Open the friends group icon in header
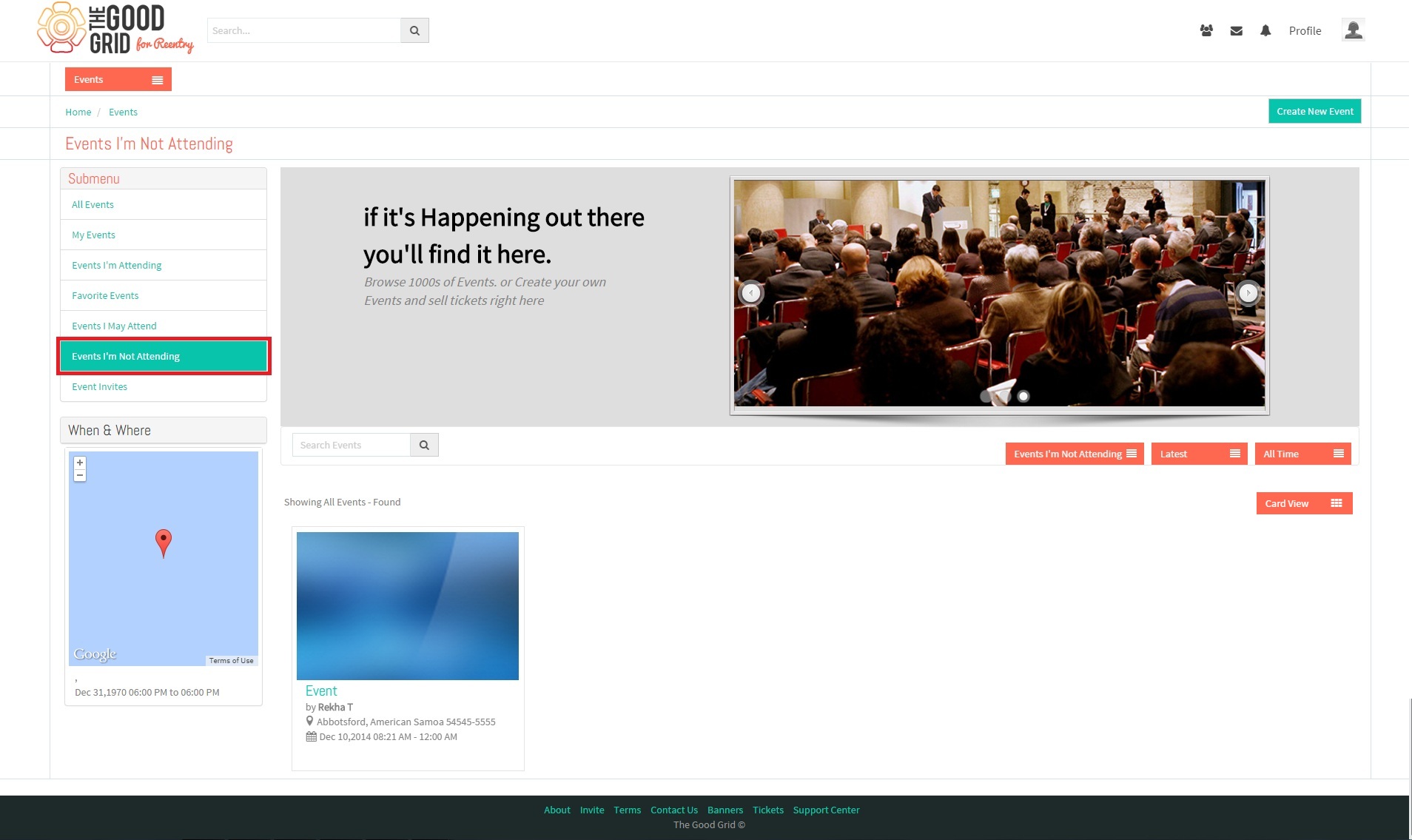 pos(1206,30)
